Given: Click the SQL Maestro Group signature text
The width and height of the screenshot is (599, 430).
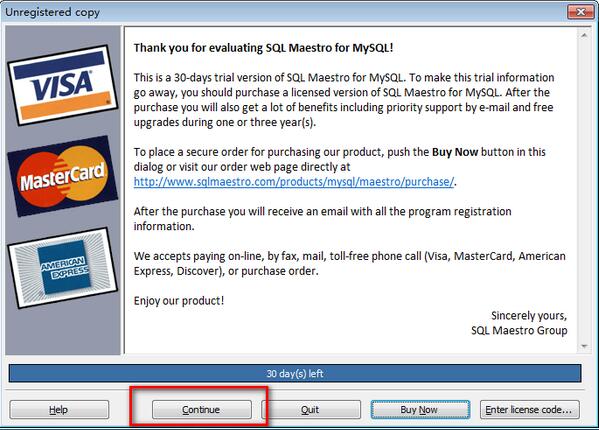Looking at the screenshot, I should (x=519, y=330).
